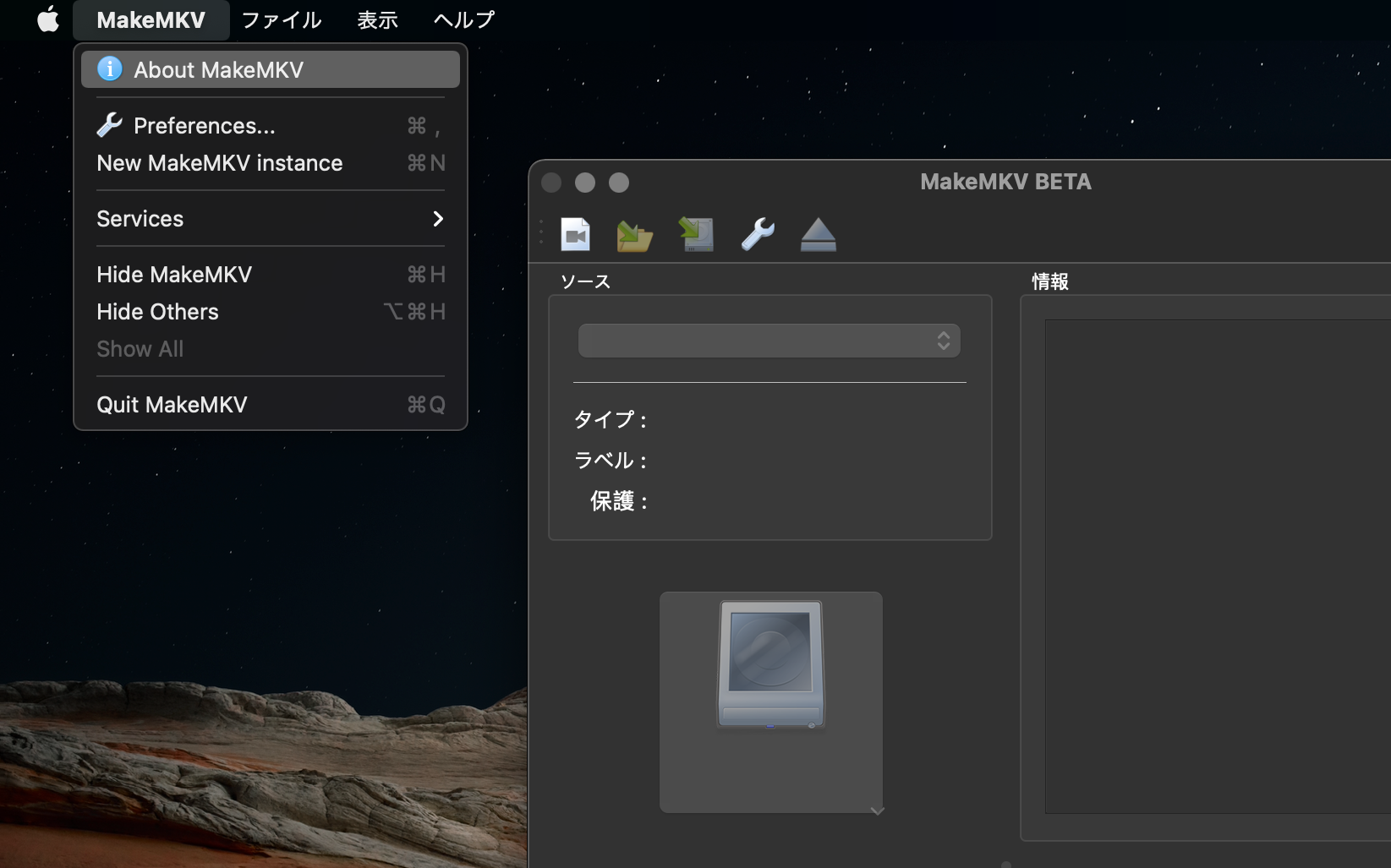This screenshot has width=1391, height=868.
Task: Open the ヘルプ menu
Action: point(463,19)
